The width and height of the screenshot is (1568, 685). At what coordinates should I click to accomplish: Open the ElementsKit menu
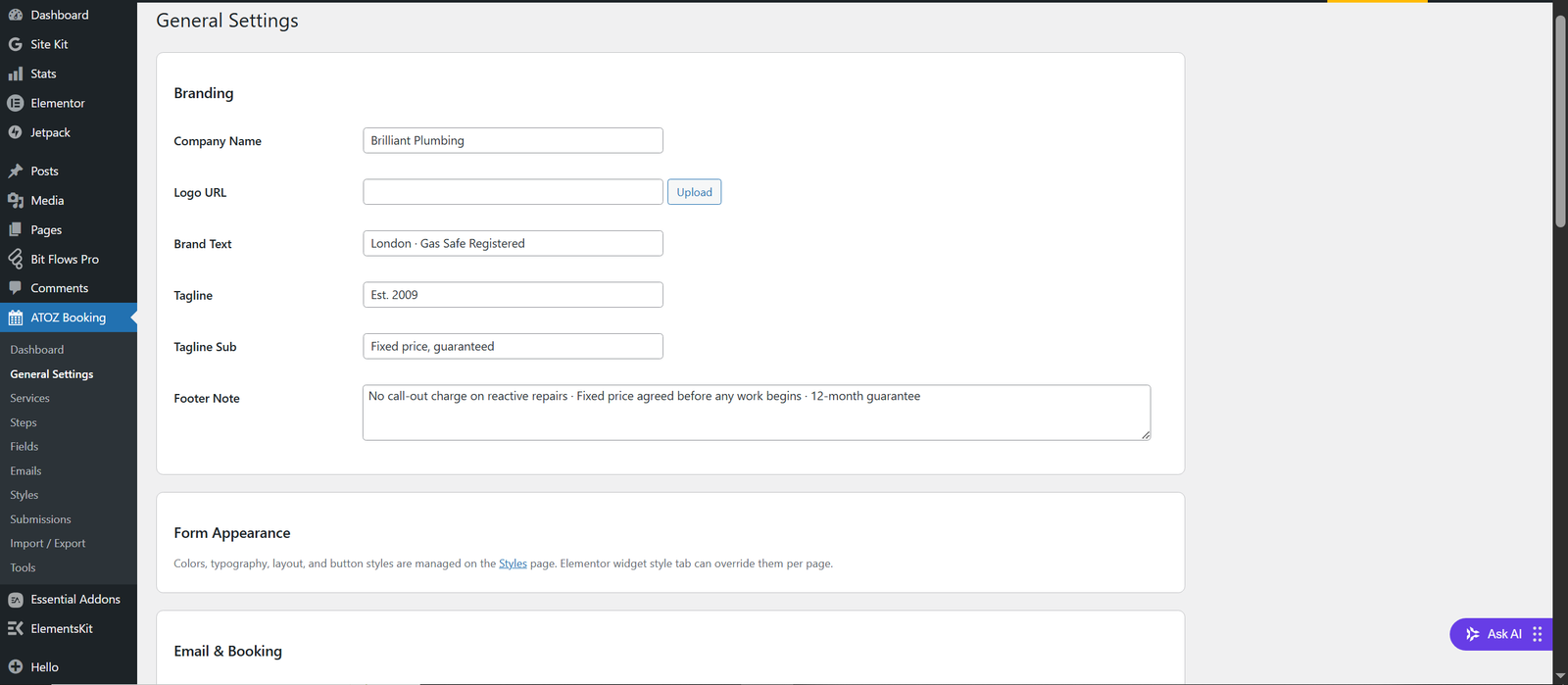69,628
